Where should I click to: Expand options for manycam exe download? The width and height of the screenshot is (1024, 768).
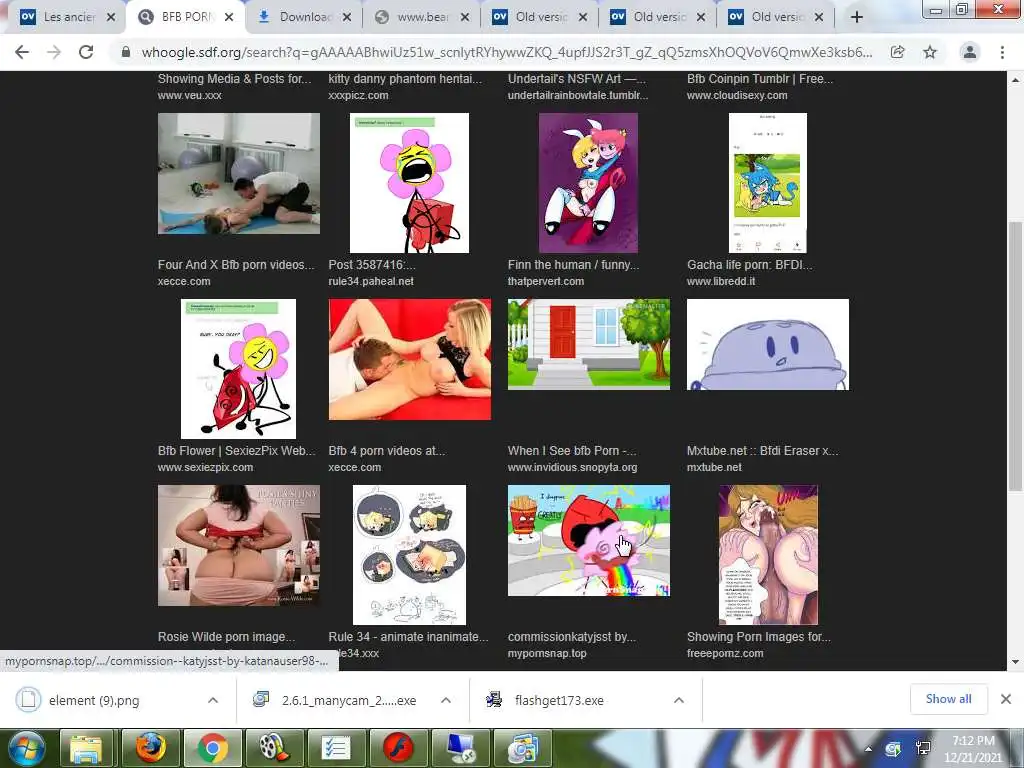(446, 700)
